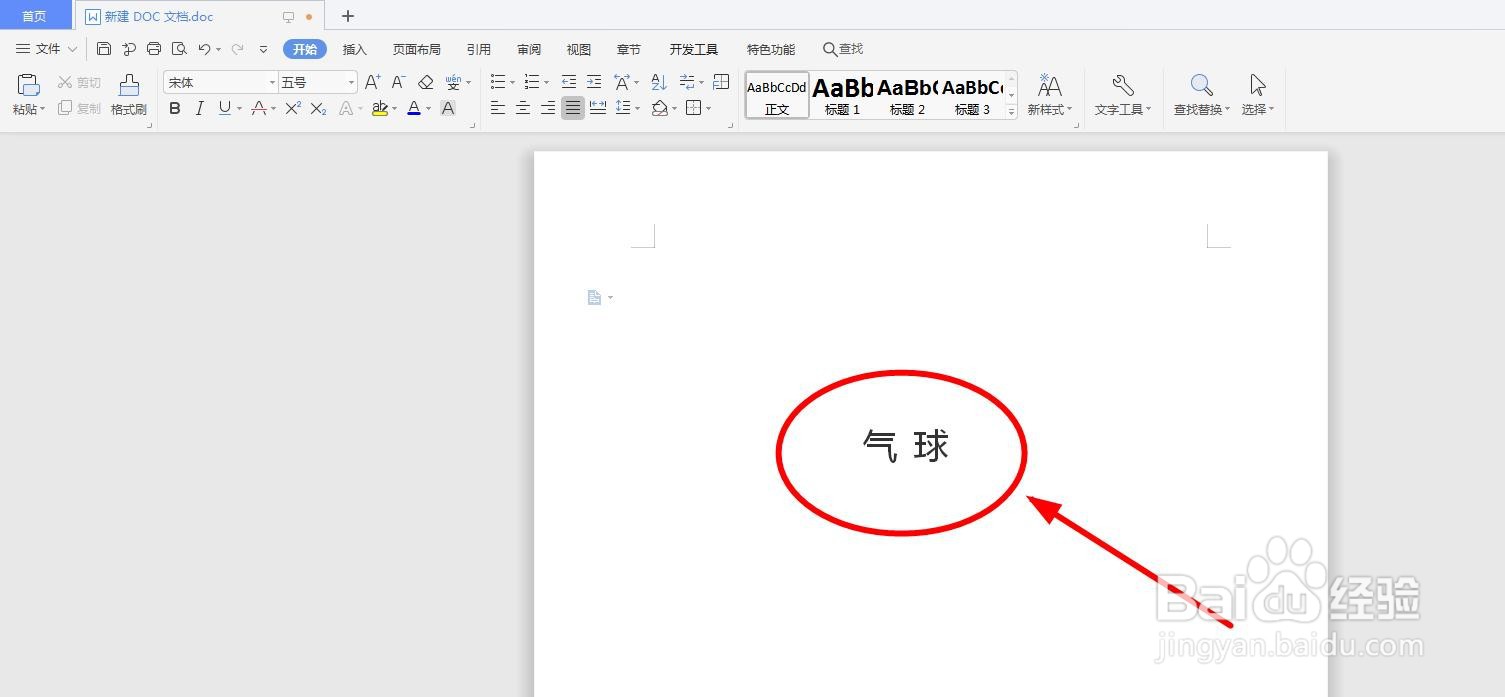Toggle italic formatting
This screenshot has width=1505, height=697.
[199, 108]
